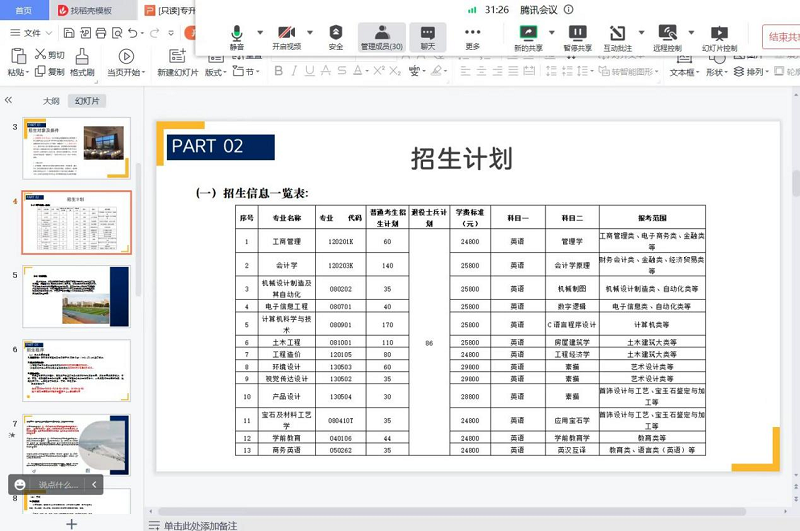Click the more (更多) options icon
Image resolution: width=800 pixels, height=531 pixels.
point(472,37)
